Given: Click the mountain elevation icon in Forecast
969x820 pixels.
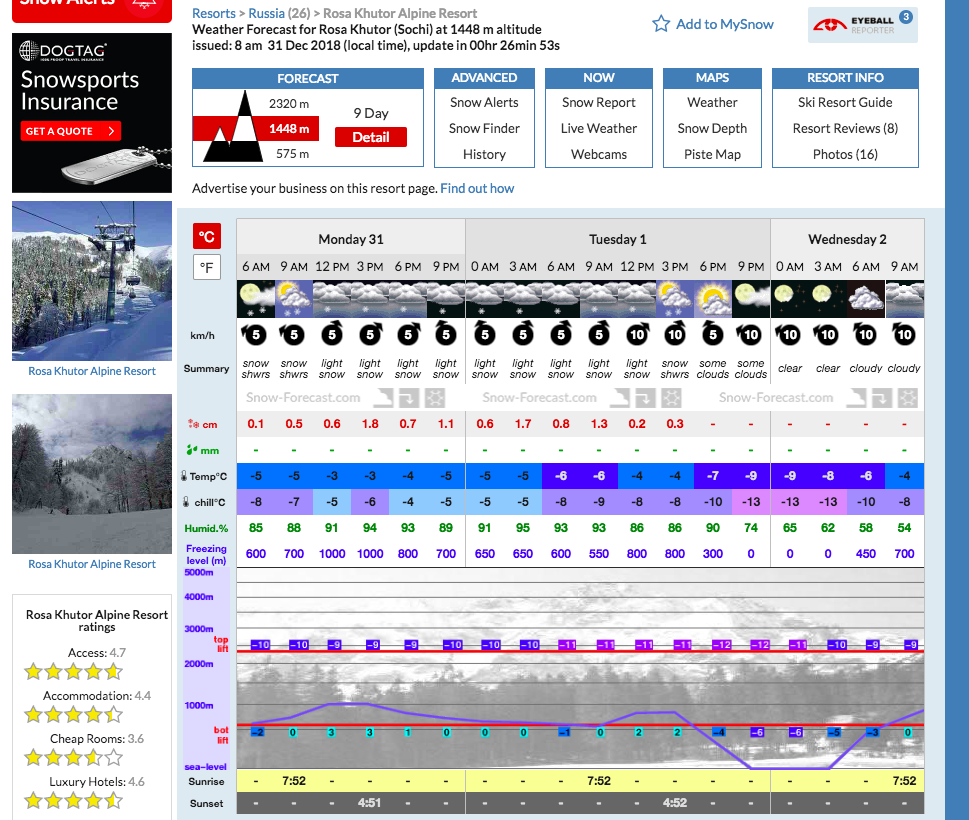Looking at the screenshot, I should click(234, 127).
